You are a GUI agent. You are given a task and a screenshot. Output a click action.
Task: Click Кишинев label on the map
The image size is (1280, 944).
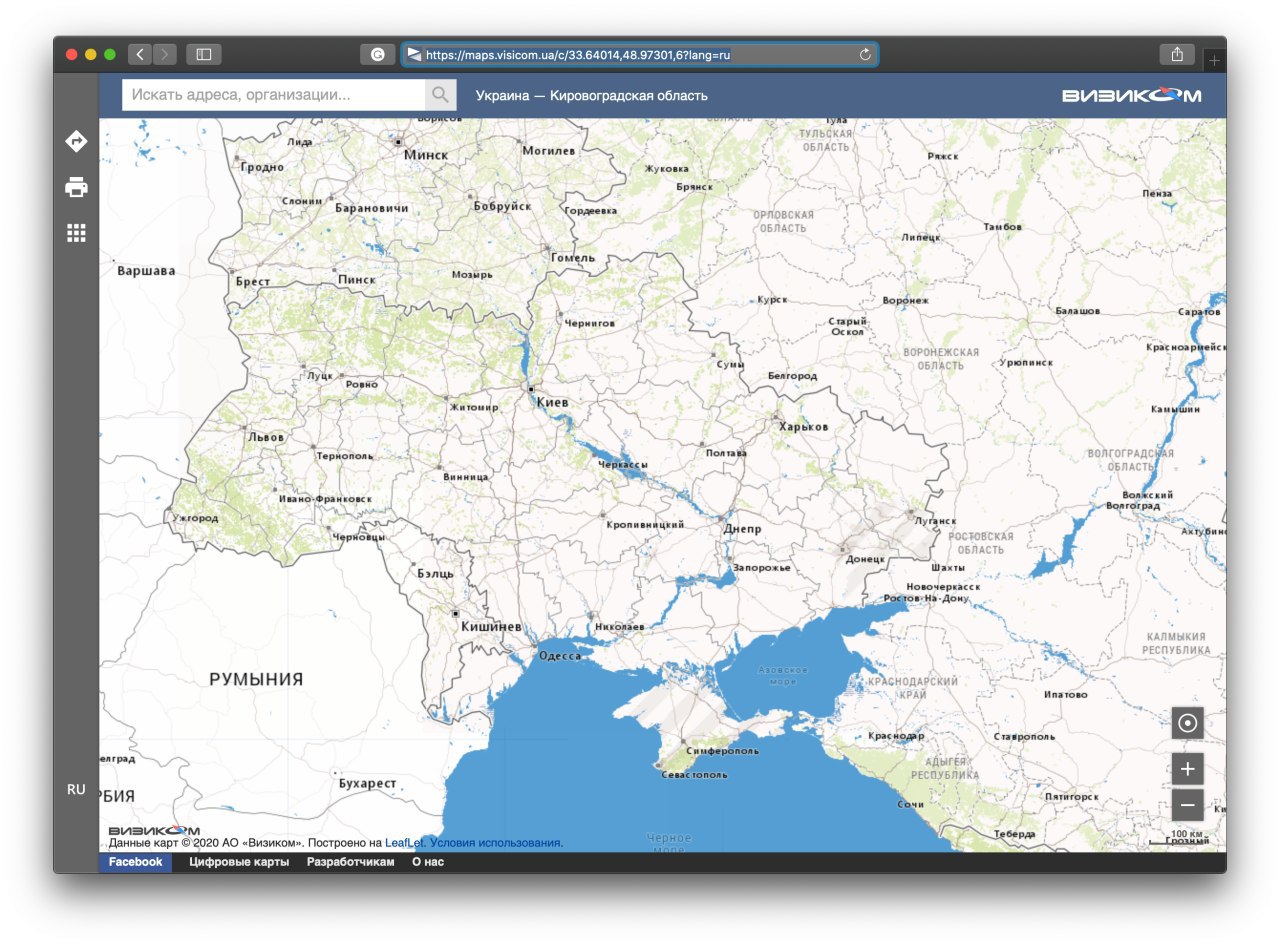(491, 626)
